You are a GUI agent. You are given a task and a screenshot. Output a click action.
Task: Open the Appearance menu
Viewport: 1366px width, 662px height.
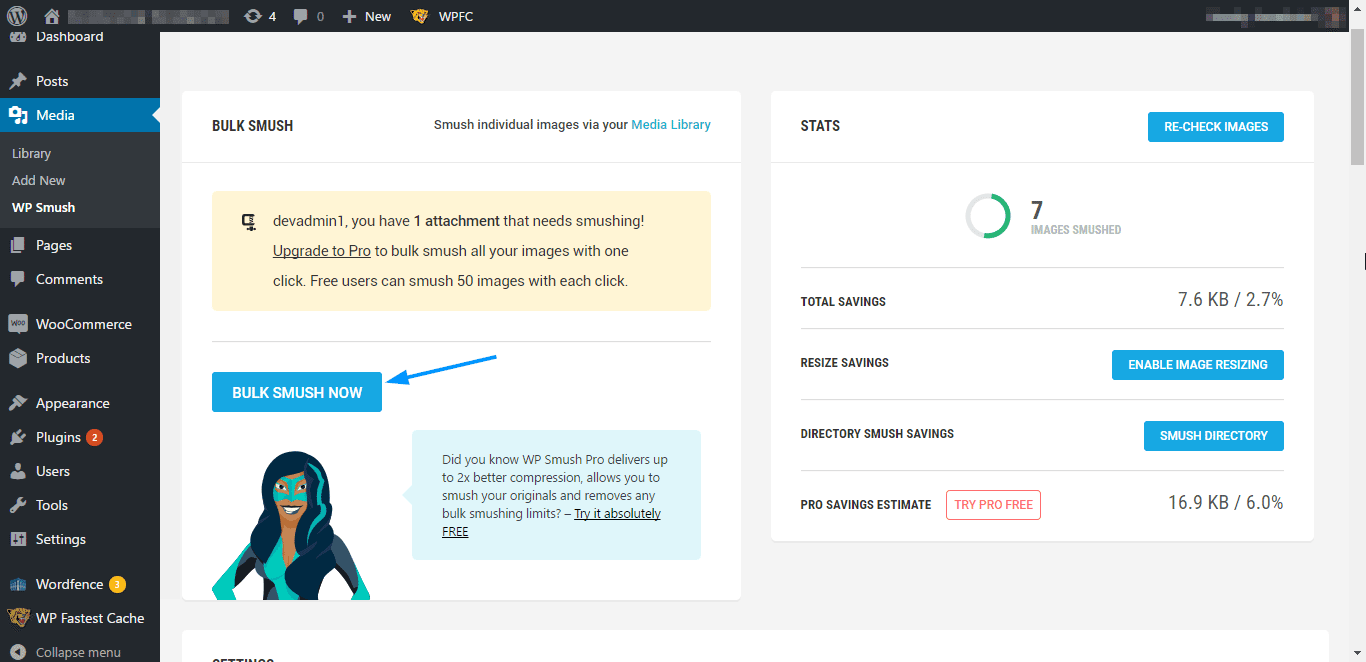coord(80,403)
